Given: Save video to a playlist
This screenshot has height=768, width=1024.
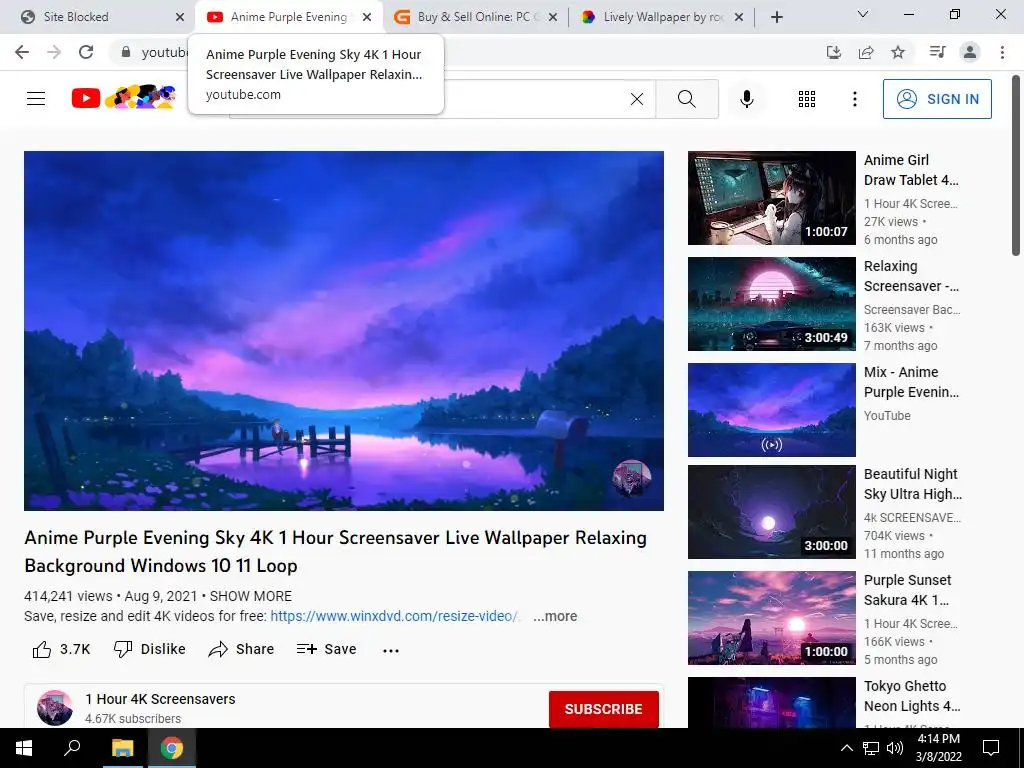Looking at the screenshot, I should pyautogui.click(x=326, y=649).
